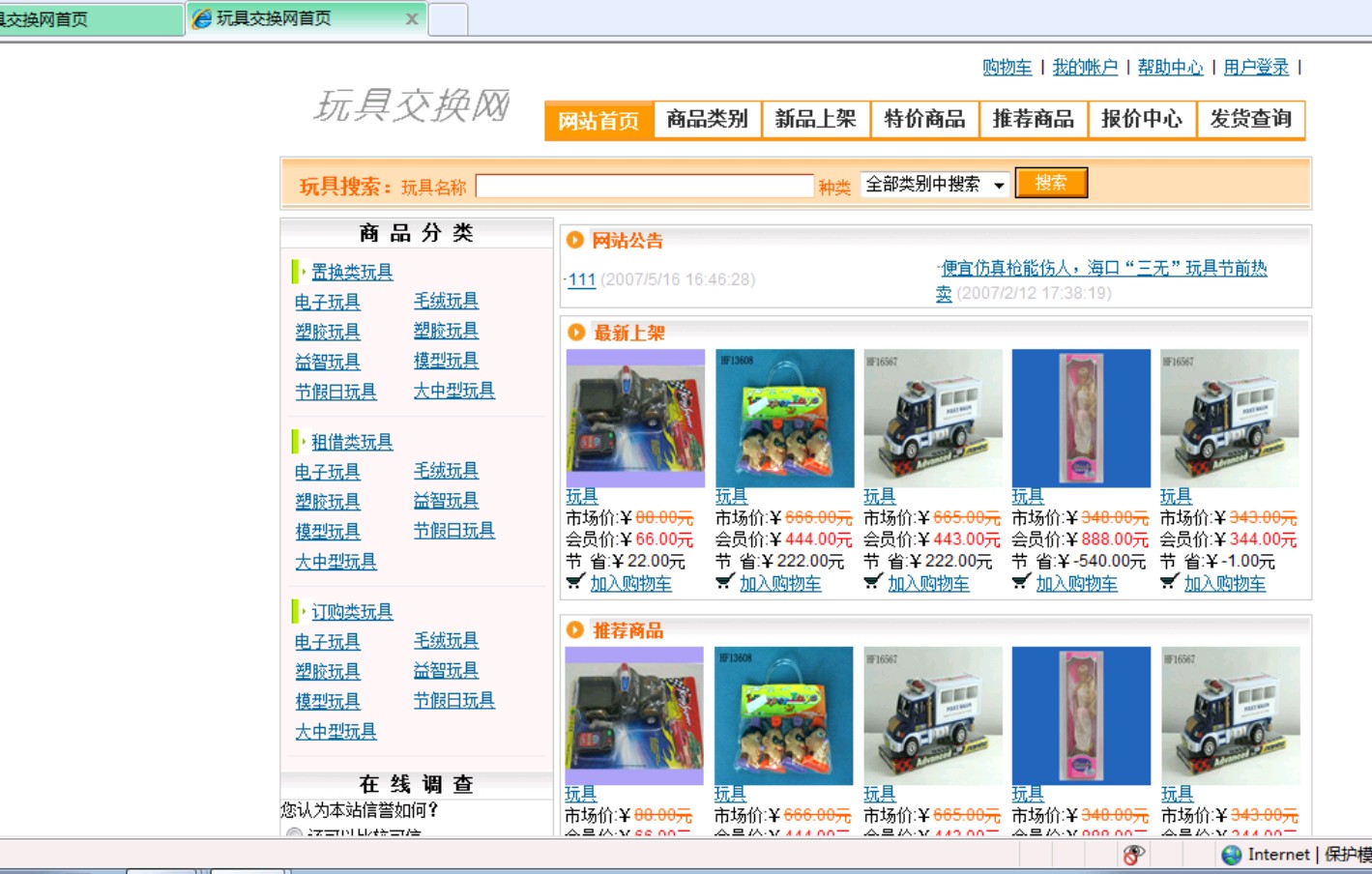Open 大中型玩具 under 订购类玩具
Screen dimensions: 1372x874
coord(336,732)
